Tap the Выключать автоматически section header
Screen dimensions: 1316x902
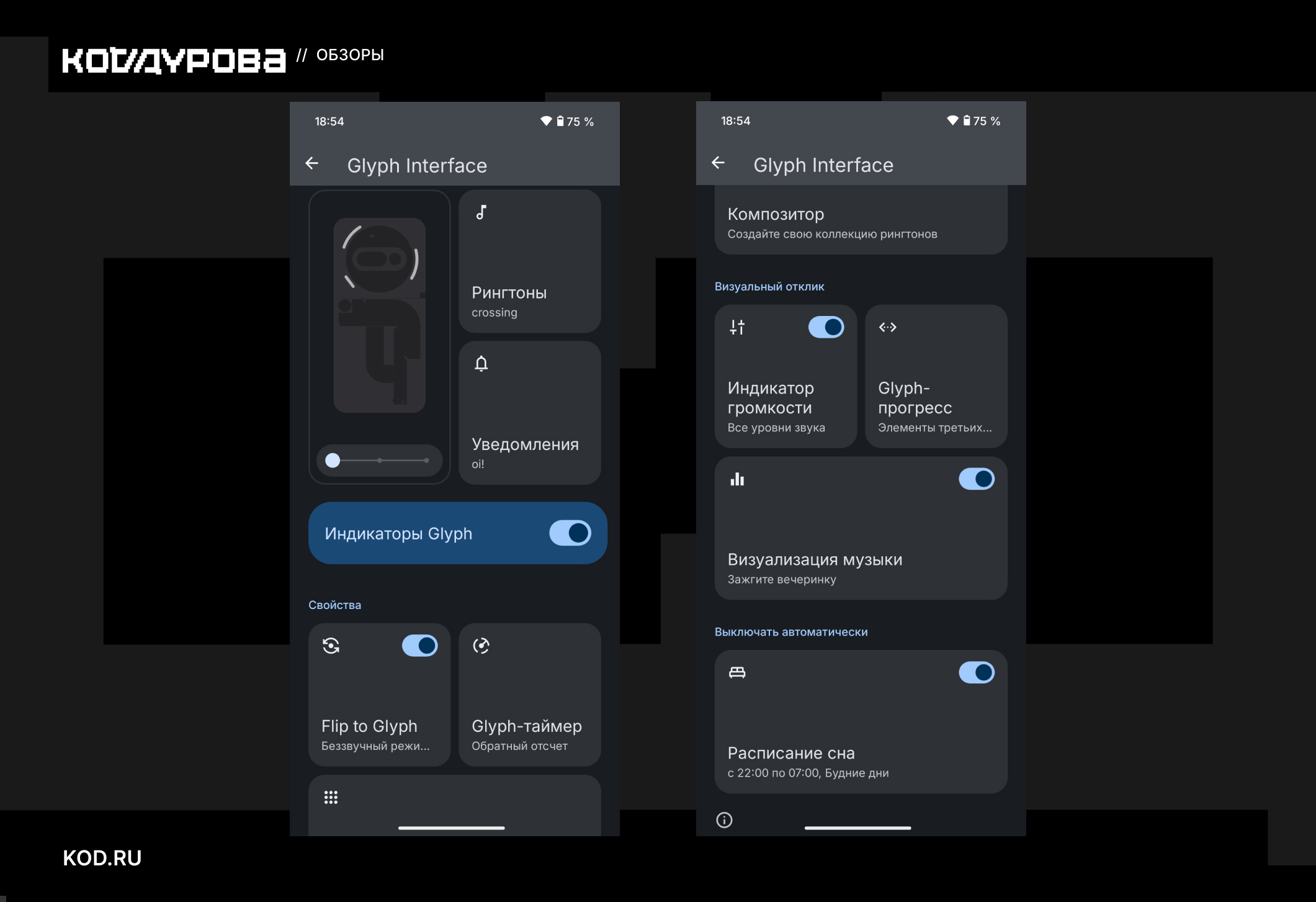791,631
